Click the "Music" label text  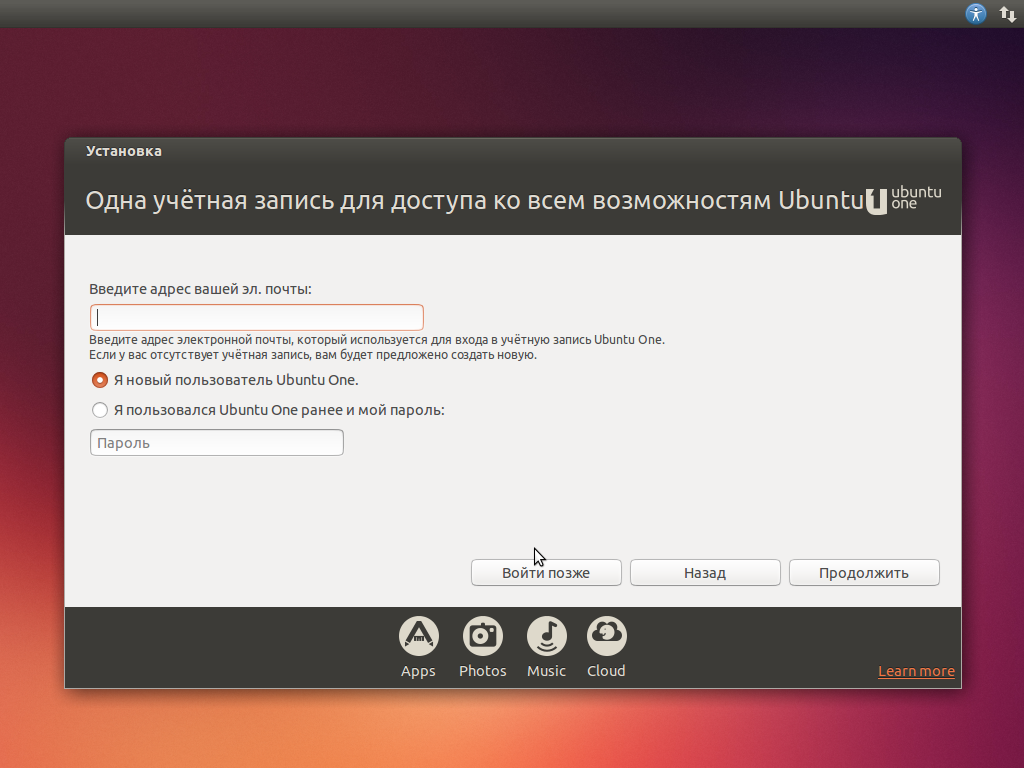pyautogui.click(x=547, y=671)
